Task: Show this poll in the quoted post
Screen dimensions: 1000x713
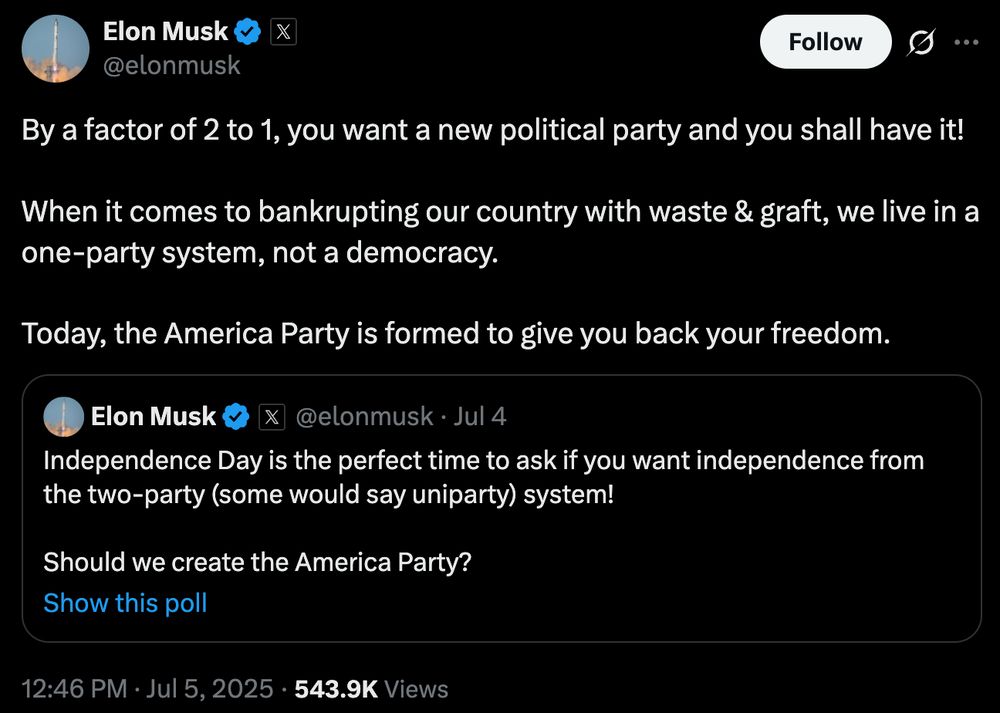Action: tap(125, 603)
